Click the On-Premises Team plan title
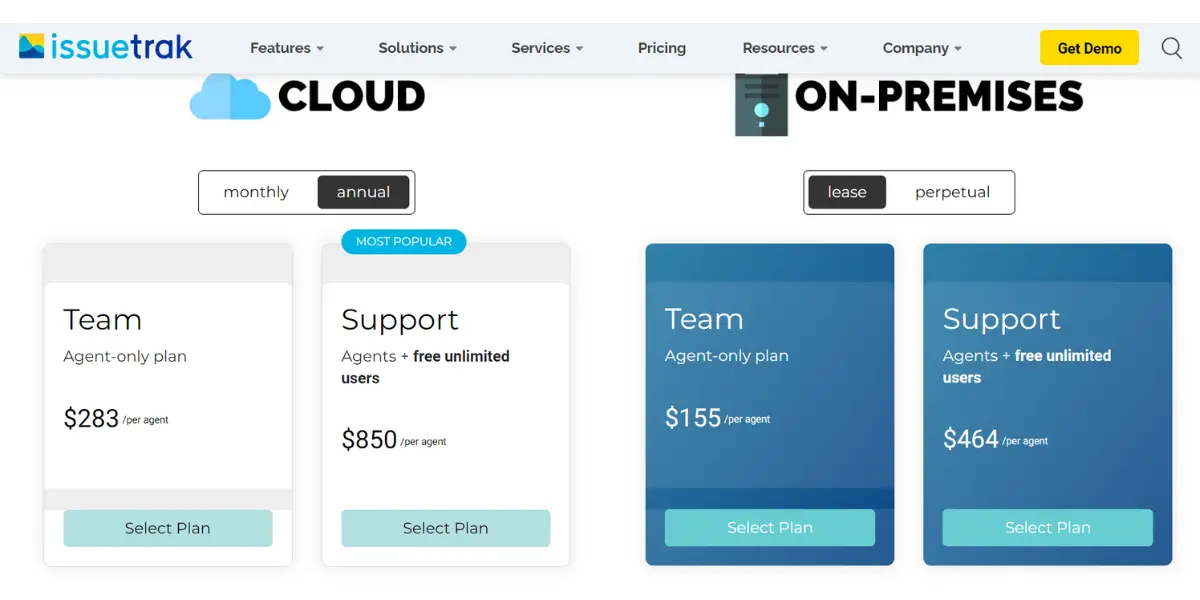 [x=704, y=319]
